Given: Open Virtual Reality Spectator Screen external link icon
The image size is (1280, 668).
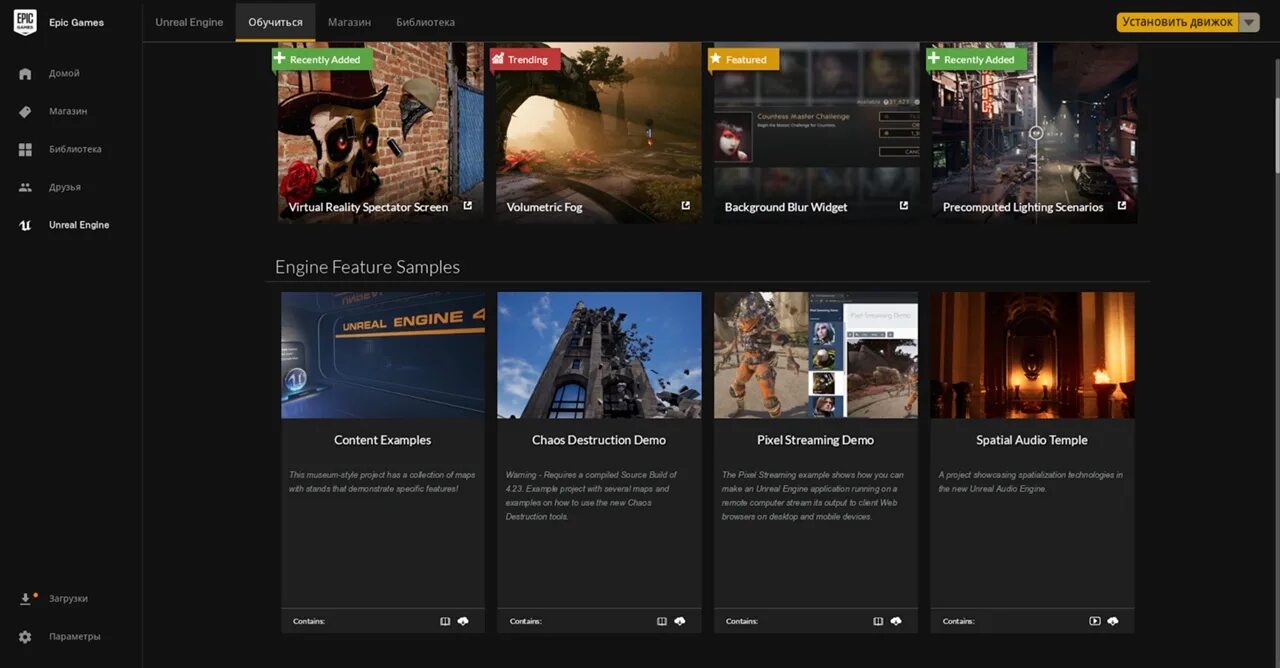Looking at the screenshot, I should 468,206.
